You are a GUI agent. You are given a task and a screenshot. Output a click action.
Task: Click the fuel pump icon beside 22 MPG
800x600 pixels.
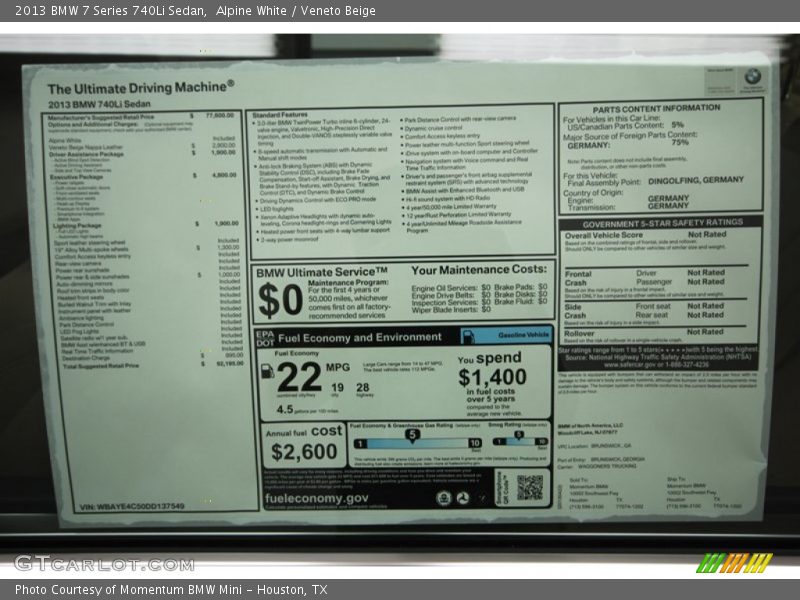tap(268, 371)
